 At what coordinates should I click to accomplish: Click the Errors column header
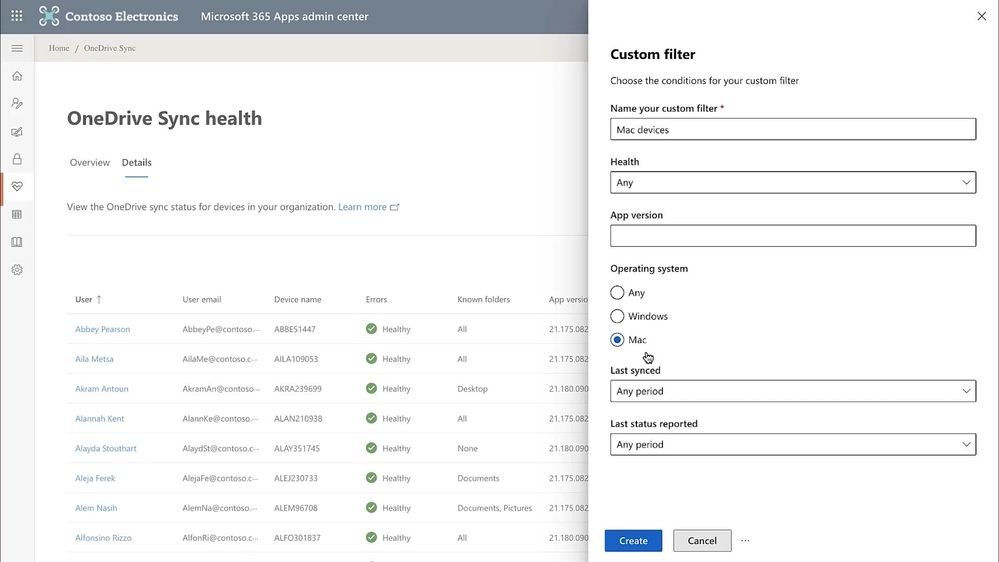click(x=377, y=299)
